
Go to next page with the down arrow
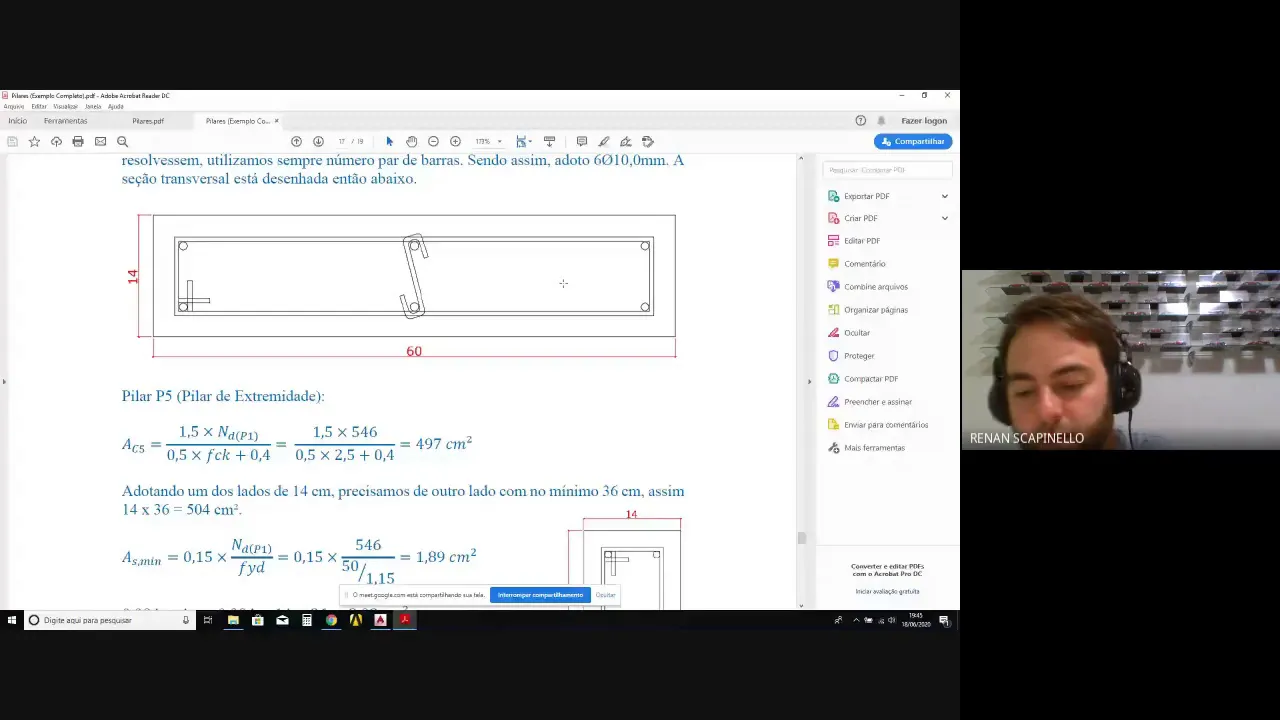tap(318, 142)
